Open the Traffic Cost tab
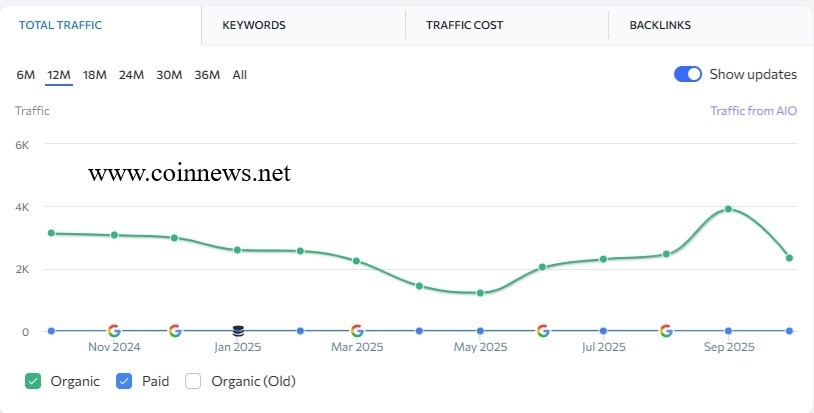This screenshot has width=814, height=413. click(464, 25)
